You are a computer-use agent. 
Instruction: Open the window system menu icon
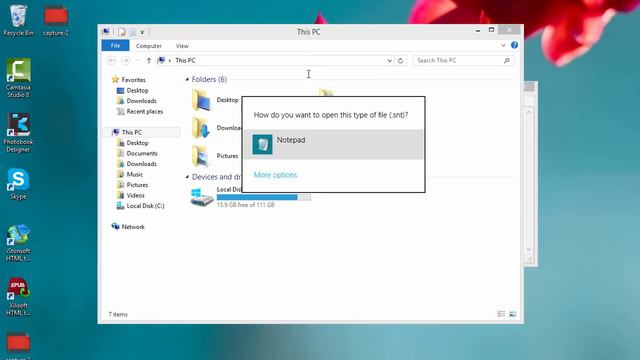[x=106, y=31]
